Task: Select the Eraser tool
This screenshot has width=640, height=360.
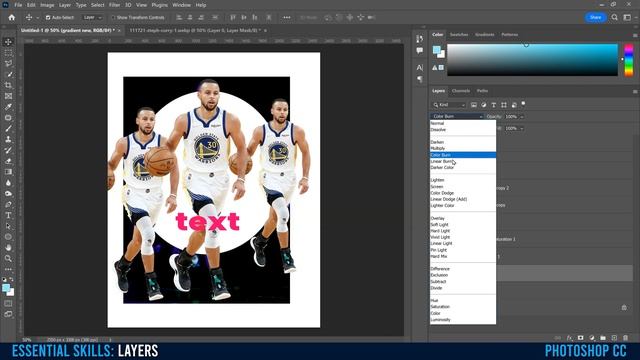Action: click(x=8, y=161)
